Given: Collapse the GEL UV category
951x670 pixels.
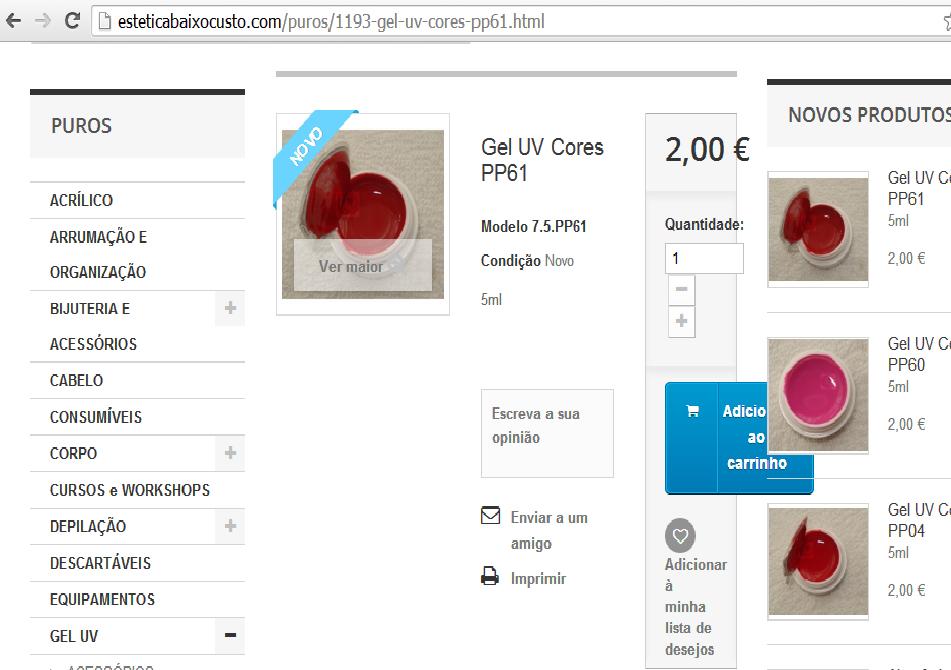Looking at the screenshot, I should [x=230, y=635].
